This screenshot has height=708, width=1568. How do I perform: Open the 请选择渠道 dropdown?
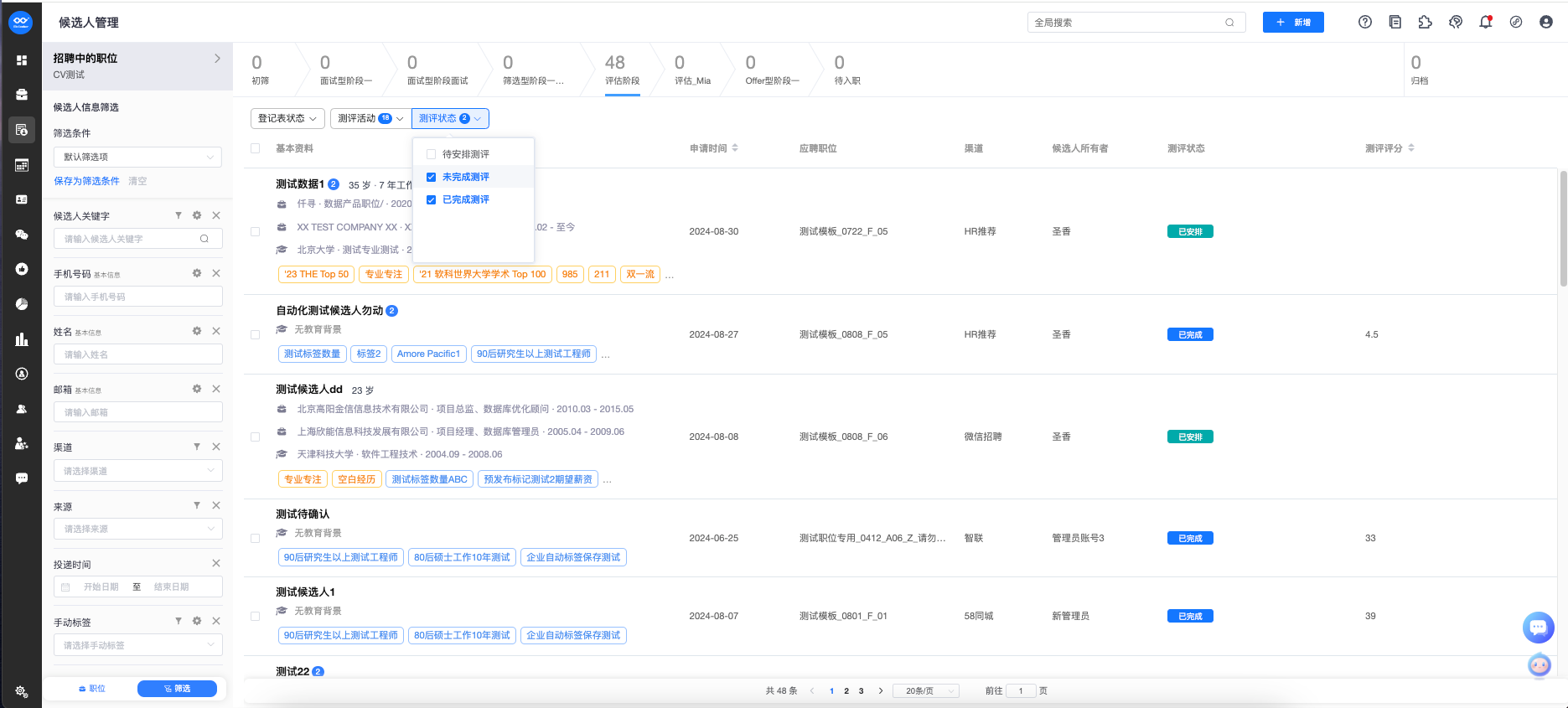(138, 471)
